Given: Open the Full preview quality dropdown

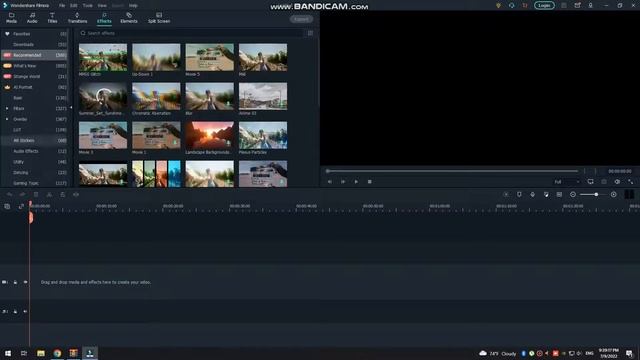Looking at the screenshot, I should [x=567, y=182].
